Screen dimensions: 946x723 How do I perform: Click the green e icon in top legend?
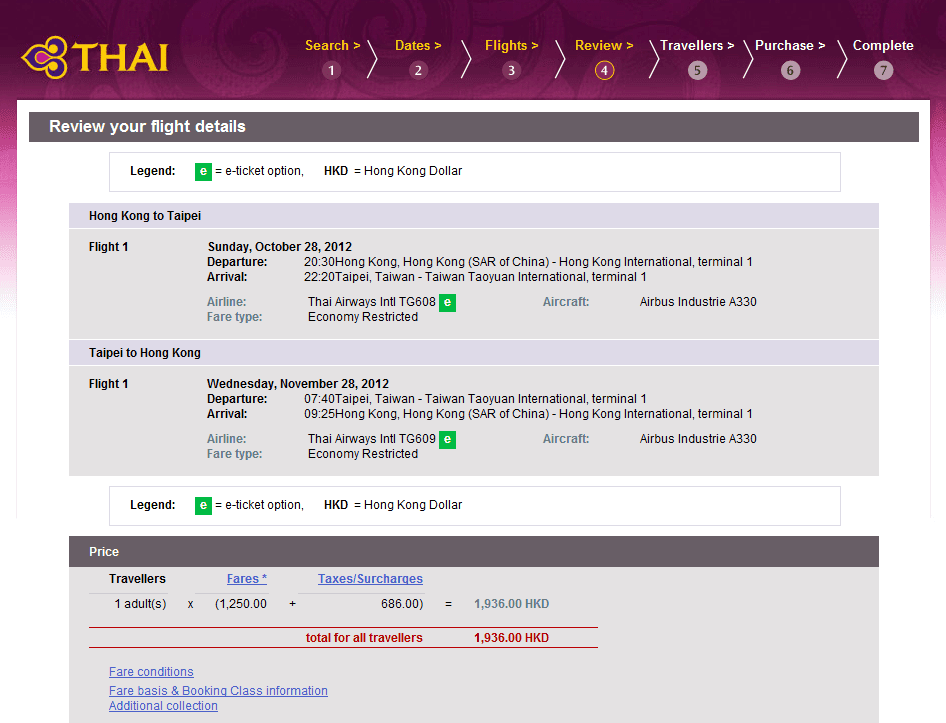(x=203, y=171)
